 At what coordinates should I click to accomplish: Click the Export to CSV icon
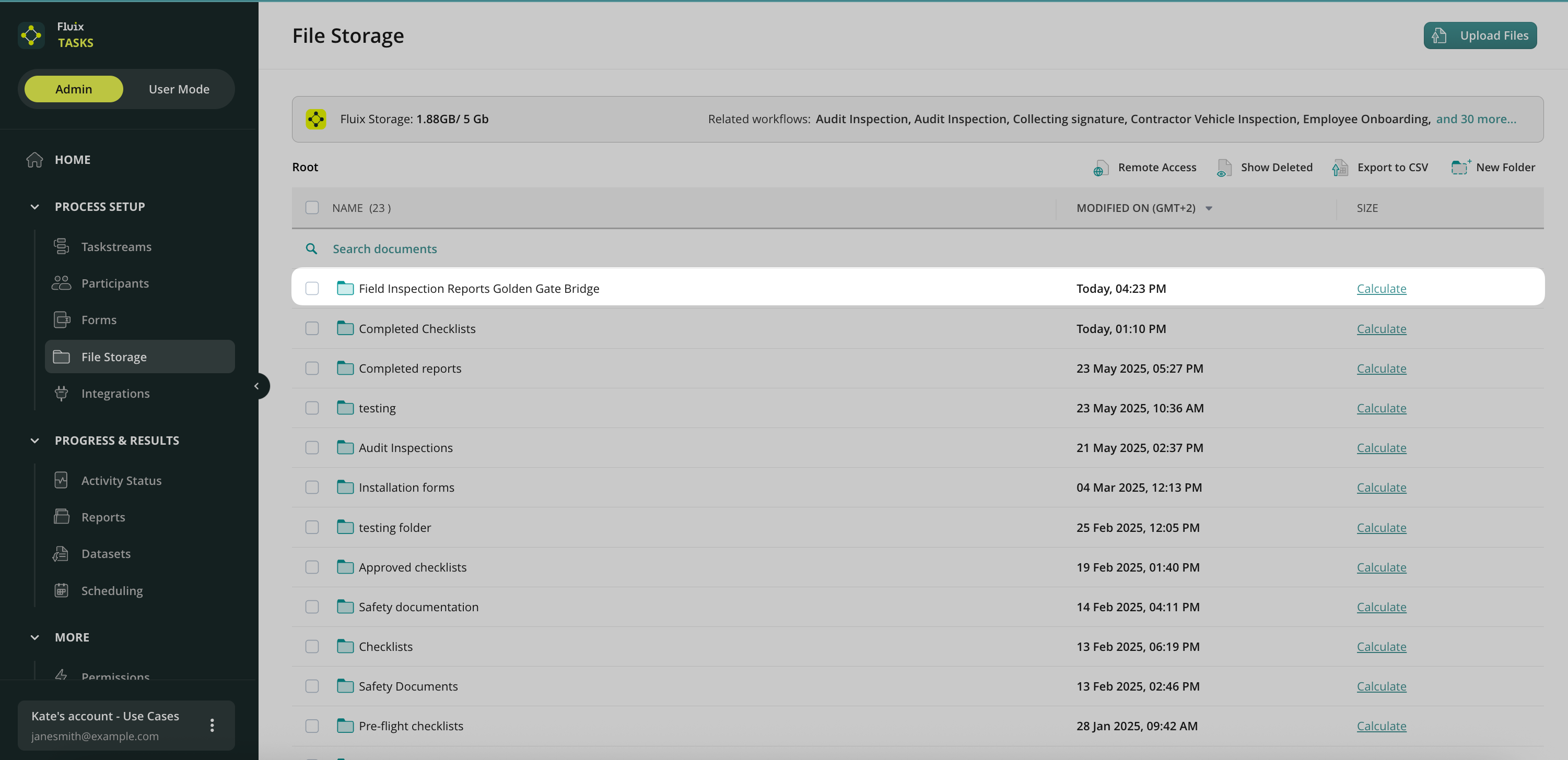[1340, 168]
